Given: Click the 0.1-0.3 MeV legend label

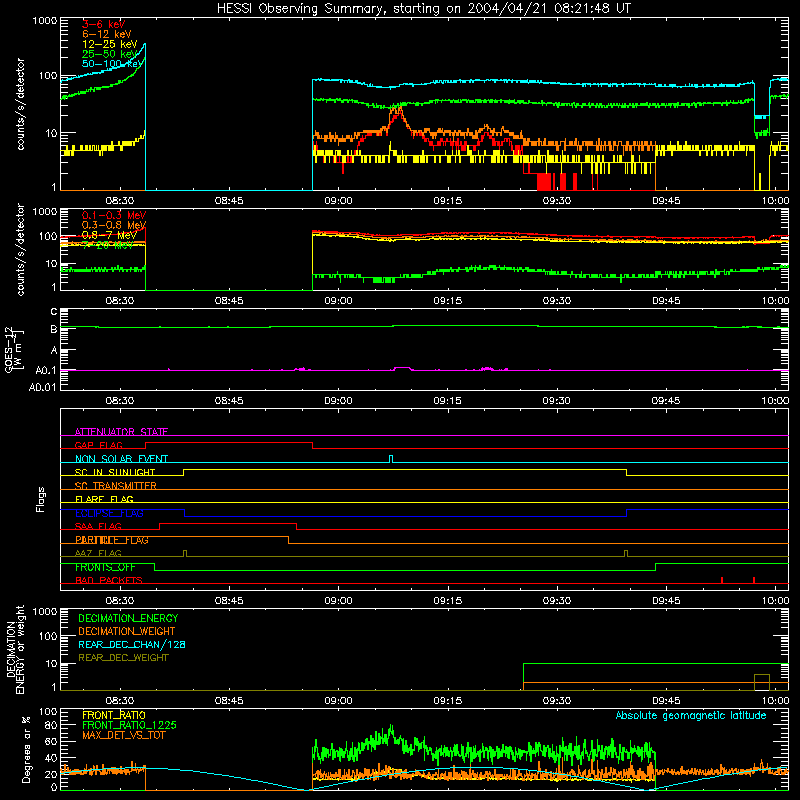Looking at the screenshot, I should [114, 215].
